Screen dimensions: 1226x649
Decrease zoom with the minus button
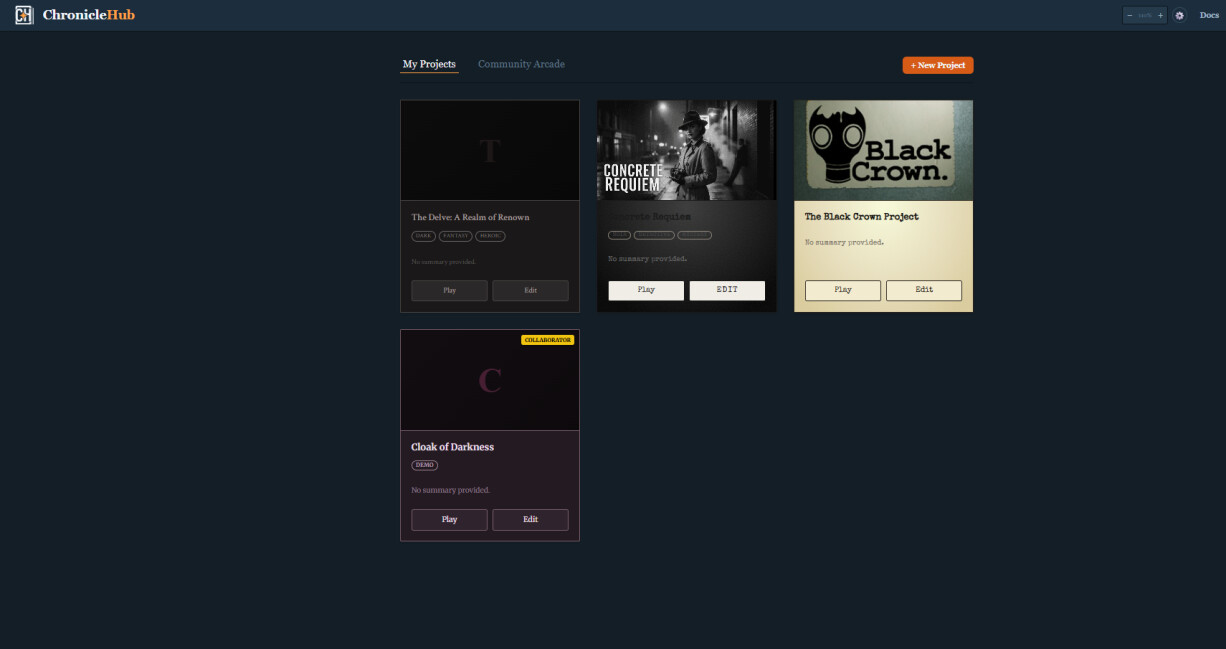point(1130,15)
